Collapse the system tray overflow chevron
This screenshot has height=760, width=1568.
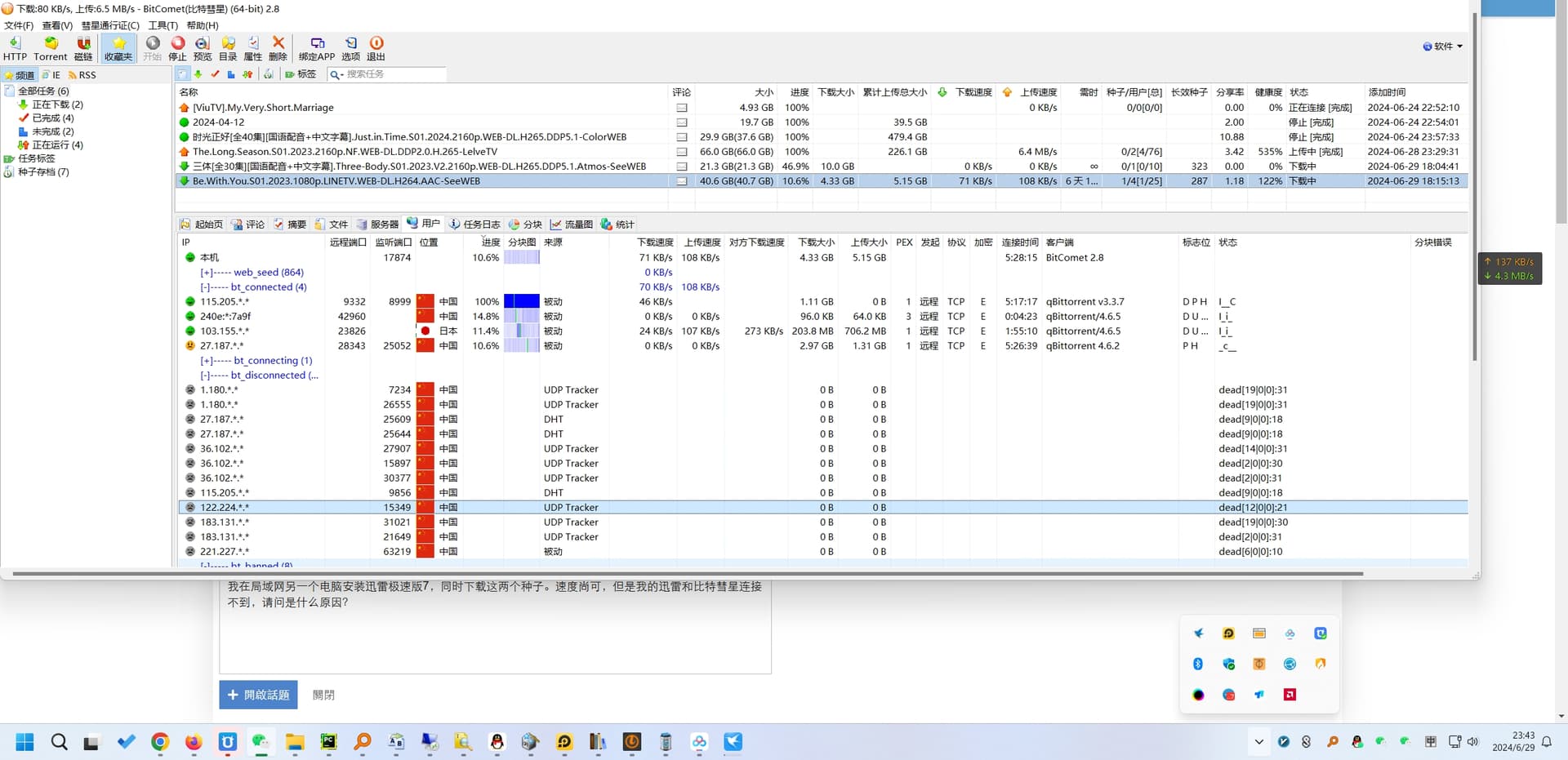[1258, 742]
